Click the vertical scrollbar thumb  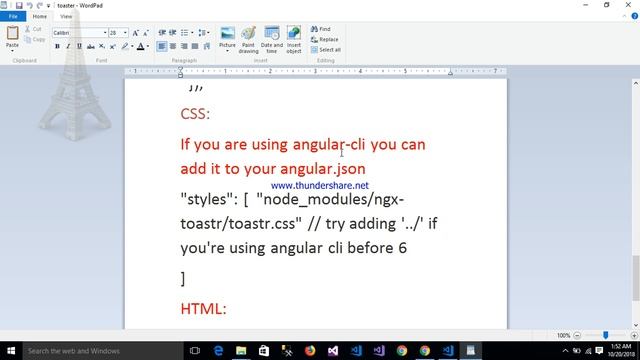pos(636,278)
